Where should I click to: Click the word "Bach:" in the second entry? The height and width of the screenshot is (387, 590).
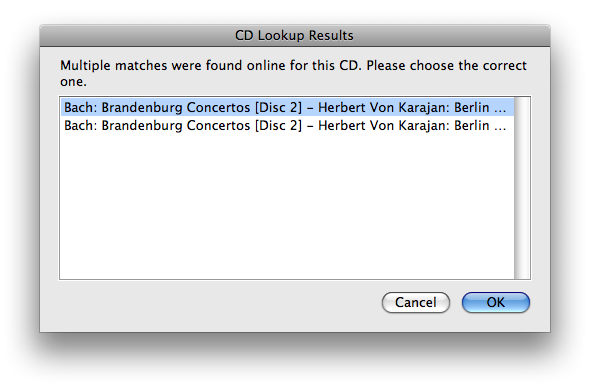point(81,126)
